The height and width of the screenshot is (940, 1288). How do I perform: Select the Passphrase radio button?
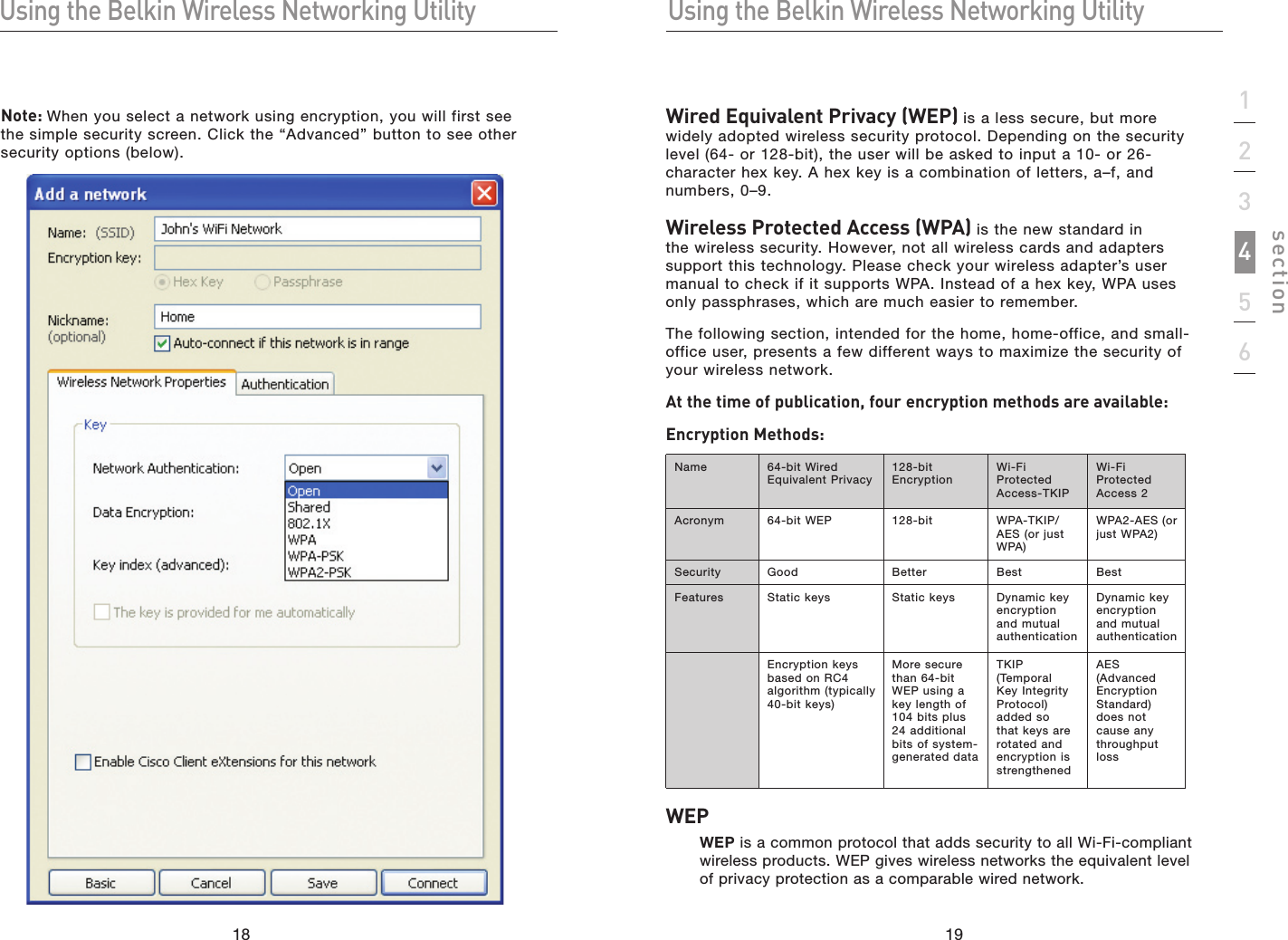(x=262, y=282)
